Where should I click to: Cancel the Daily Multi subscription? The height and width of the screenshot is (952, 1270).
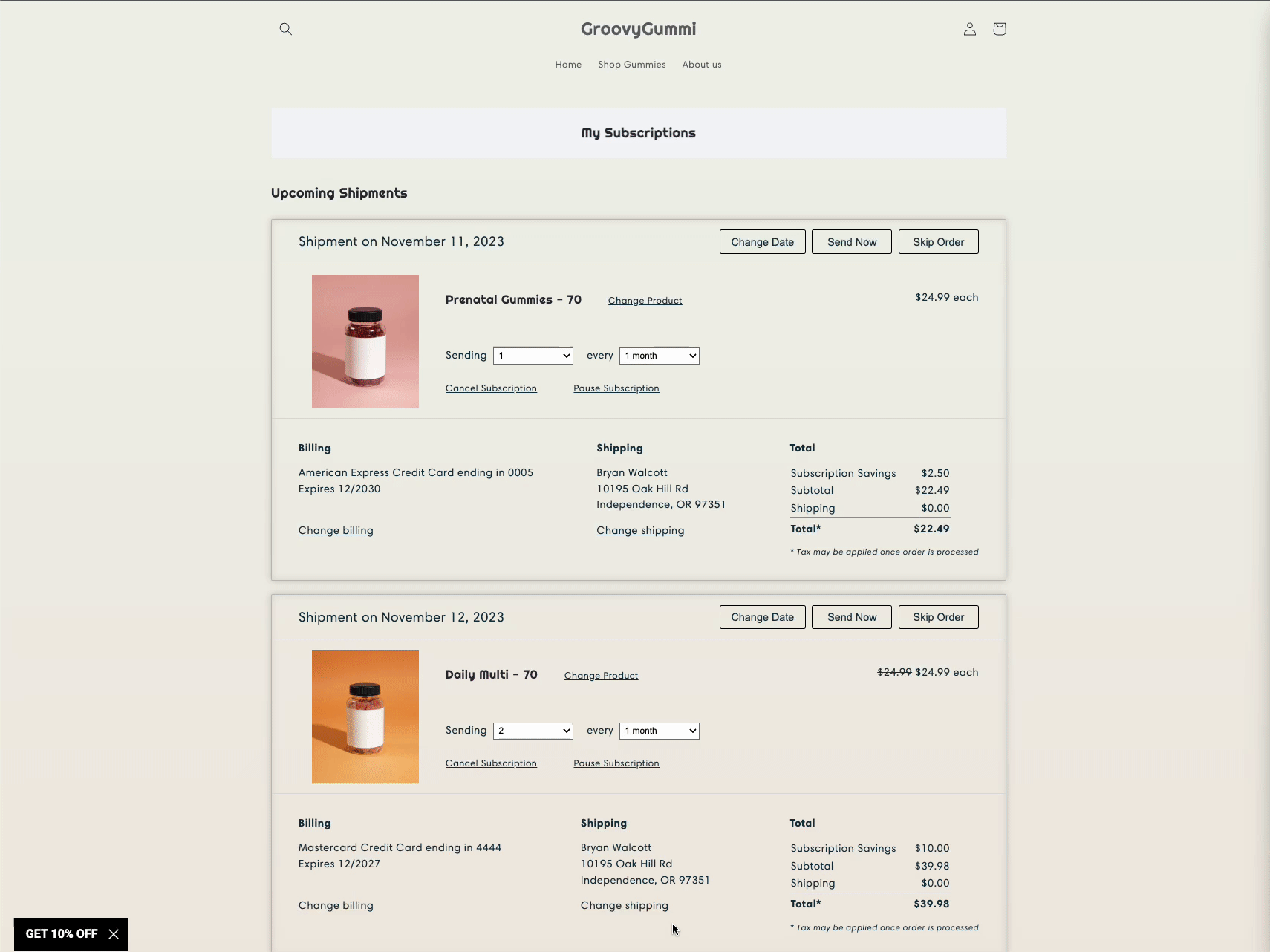pos(491,763)
